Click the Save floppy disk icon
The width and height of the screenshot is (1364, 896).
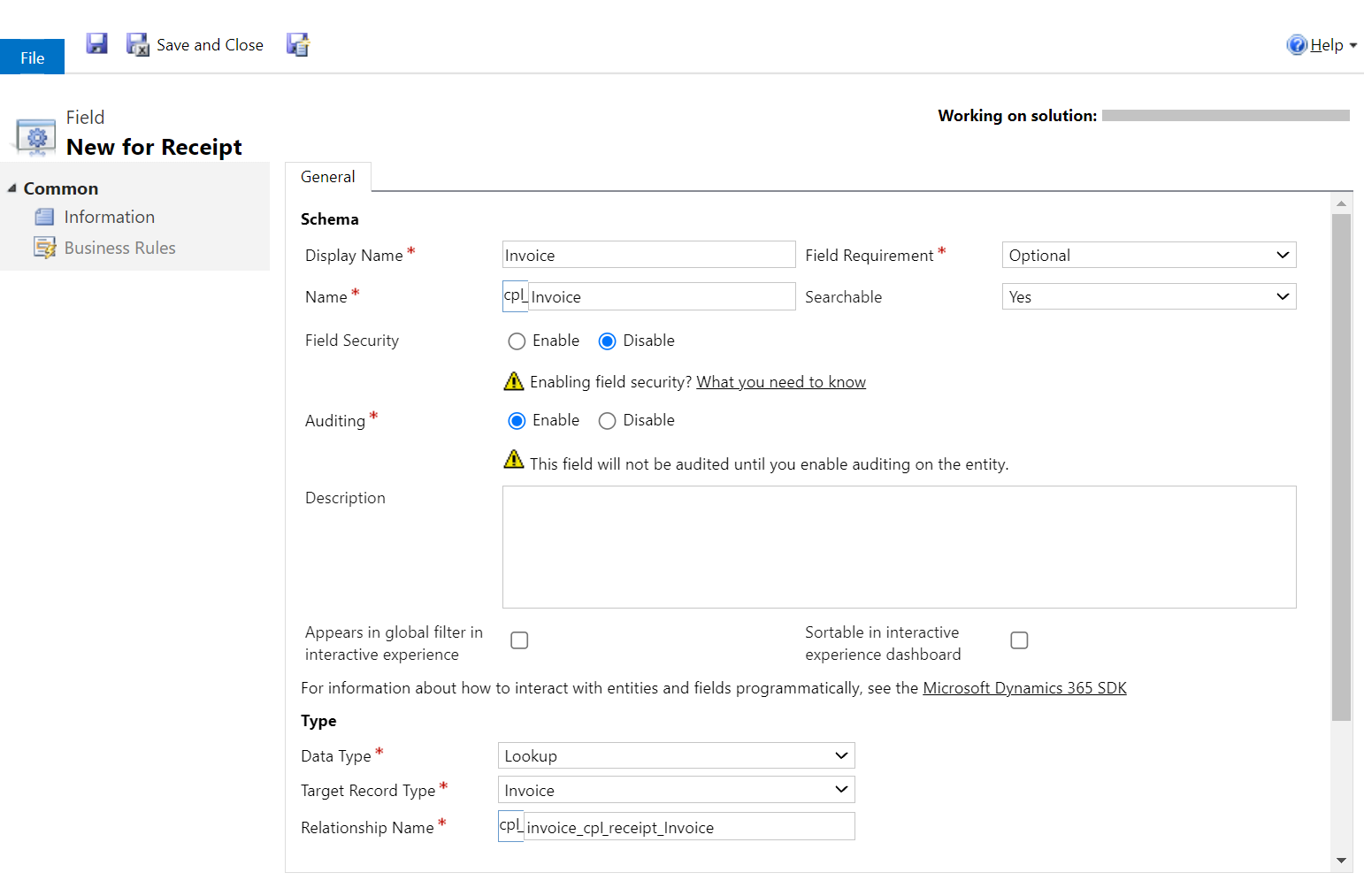point(96,43)
